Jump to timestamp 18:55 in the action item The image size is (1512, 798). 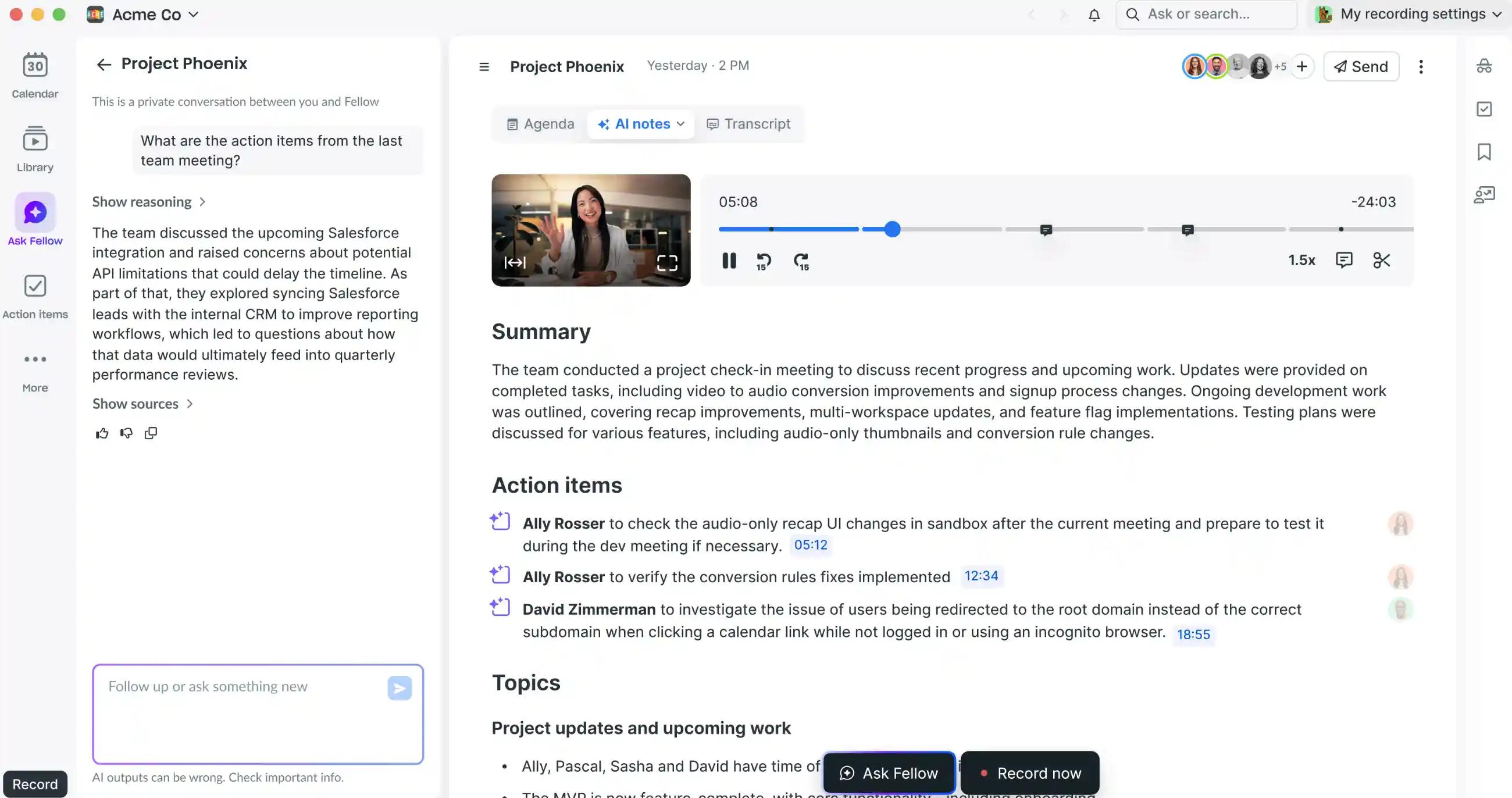coord(1194,634)
